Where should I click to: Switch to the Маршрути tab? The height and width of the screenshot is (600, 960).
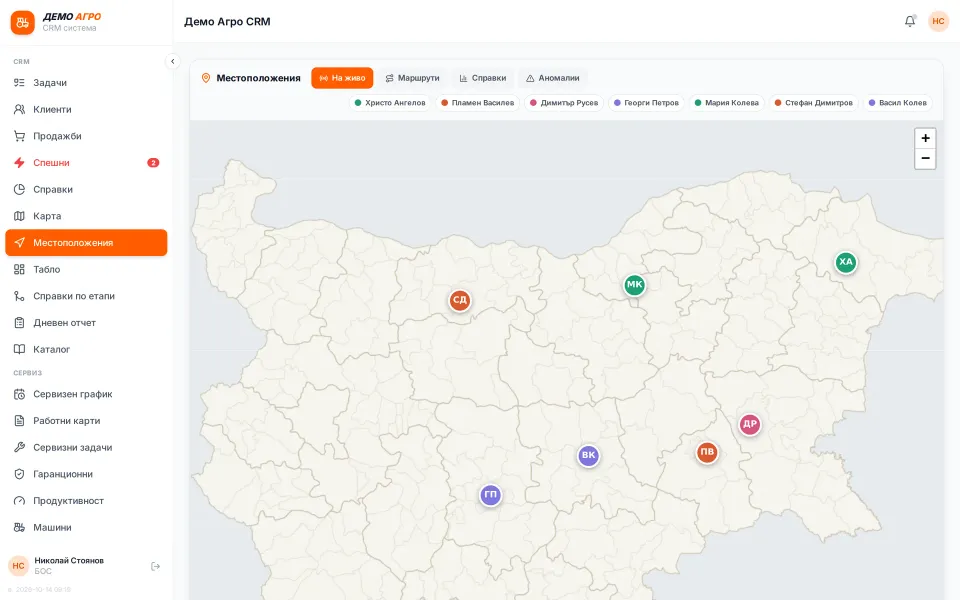click(x=412, y=78)
